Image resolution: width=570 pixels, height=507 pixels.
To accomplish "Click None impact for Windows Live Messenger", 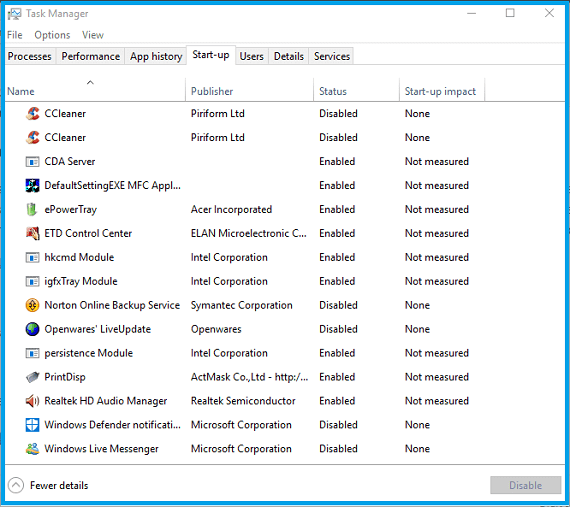I will click(417, 449).
